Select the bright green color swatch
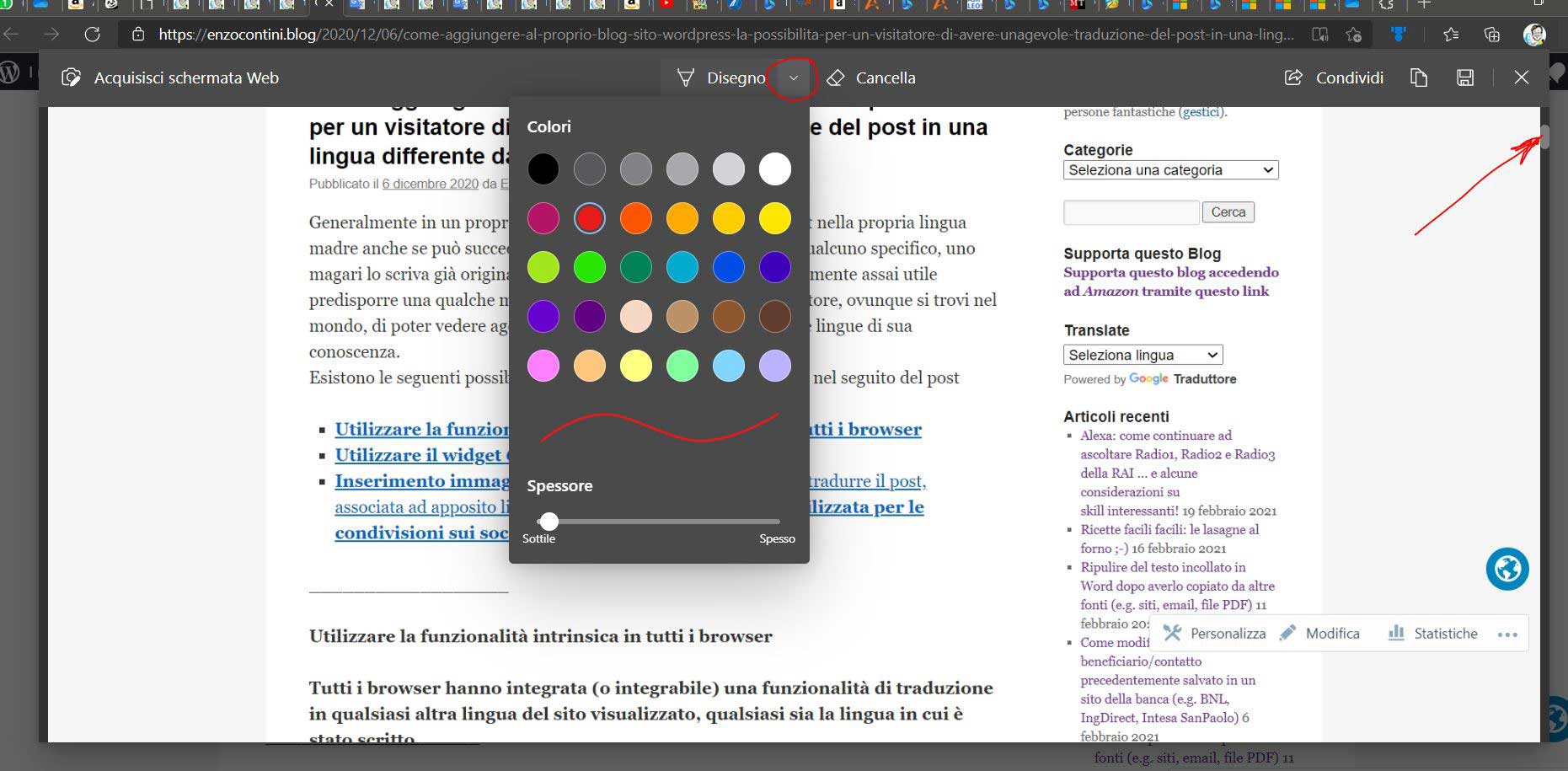The image size is (1568, 771). click(x=590, y=268)
